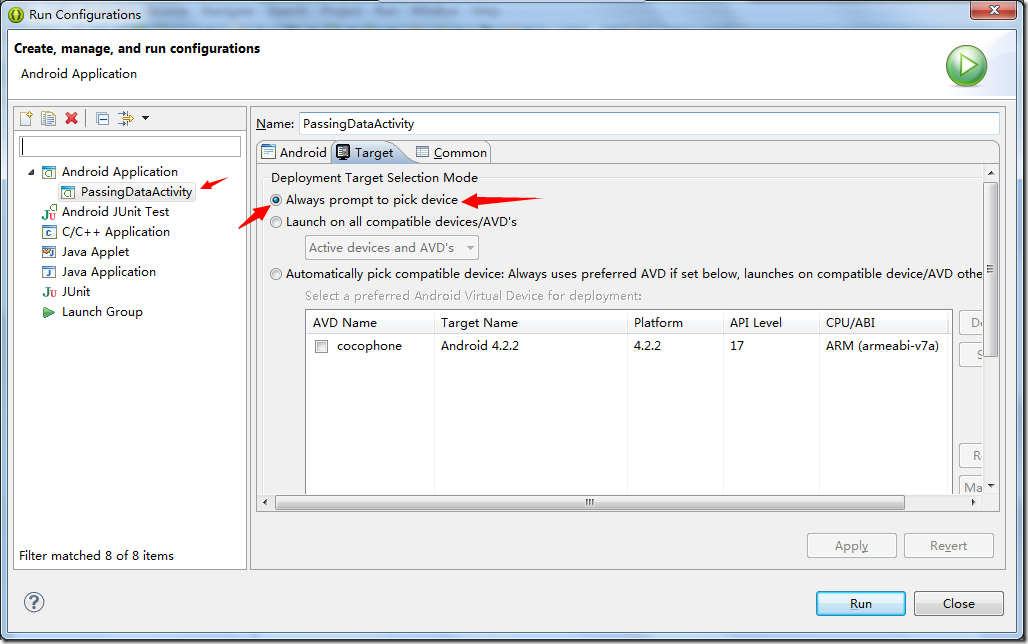Click the Collapse All toolbar icon
1028x644 pixels.
coord(102,119)
